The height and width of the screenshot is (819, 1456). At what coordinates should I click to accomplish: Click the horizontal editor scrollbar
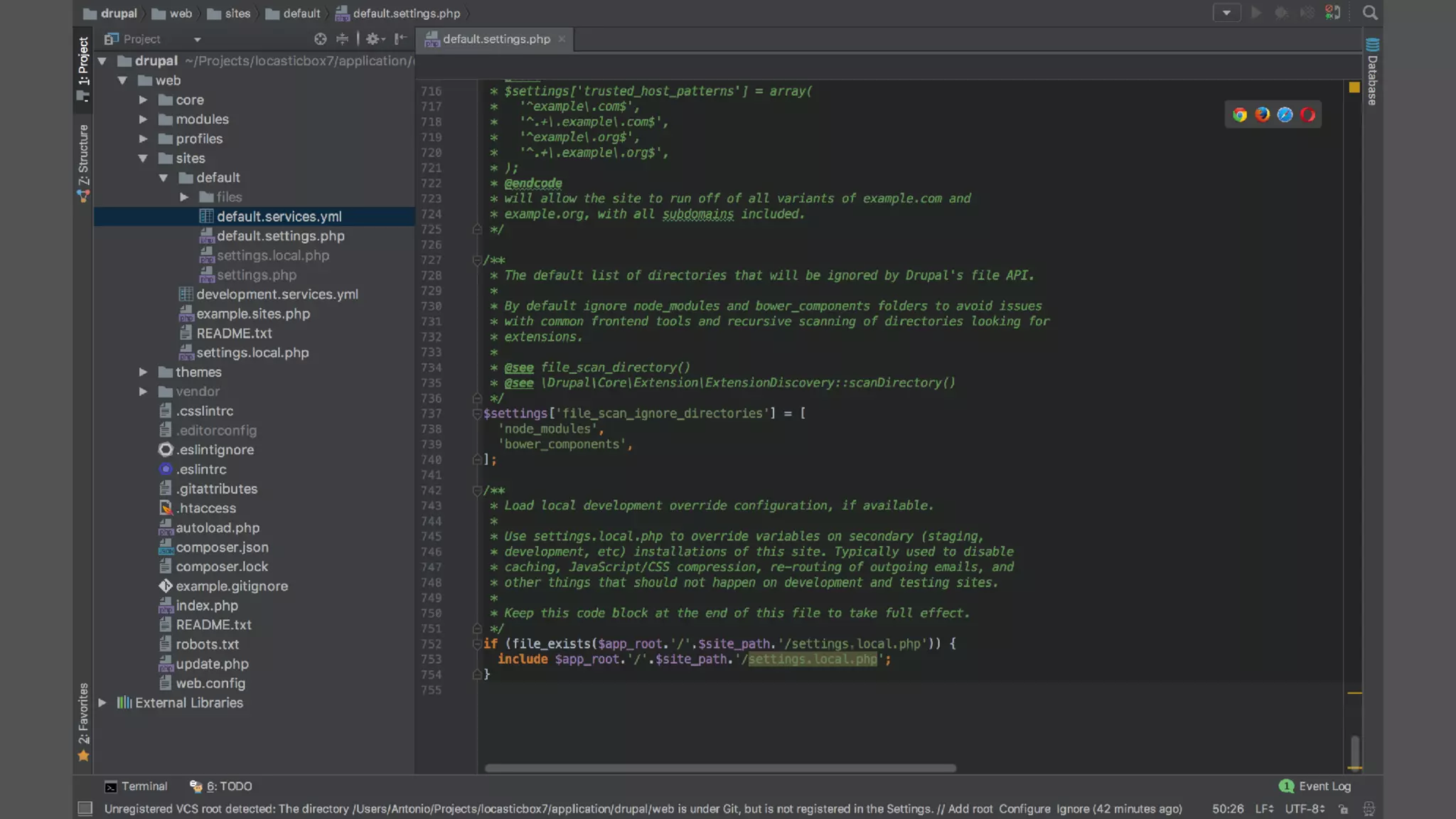pyautogui.click(x=719, y=769)
